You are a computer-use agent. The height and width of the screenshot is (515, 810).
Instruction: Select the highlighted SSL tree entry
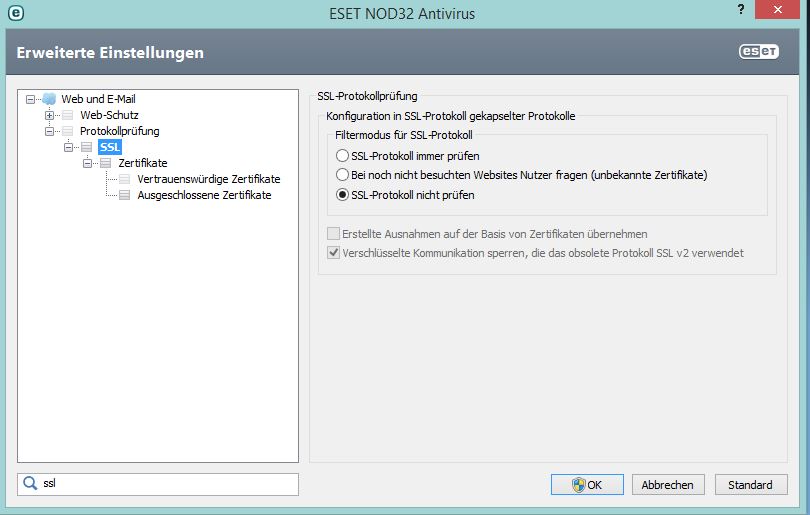(110, 147)
